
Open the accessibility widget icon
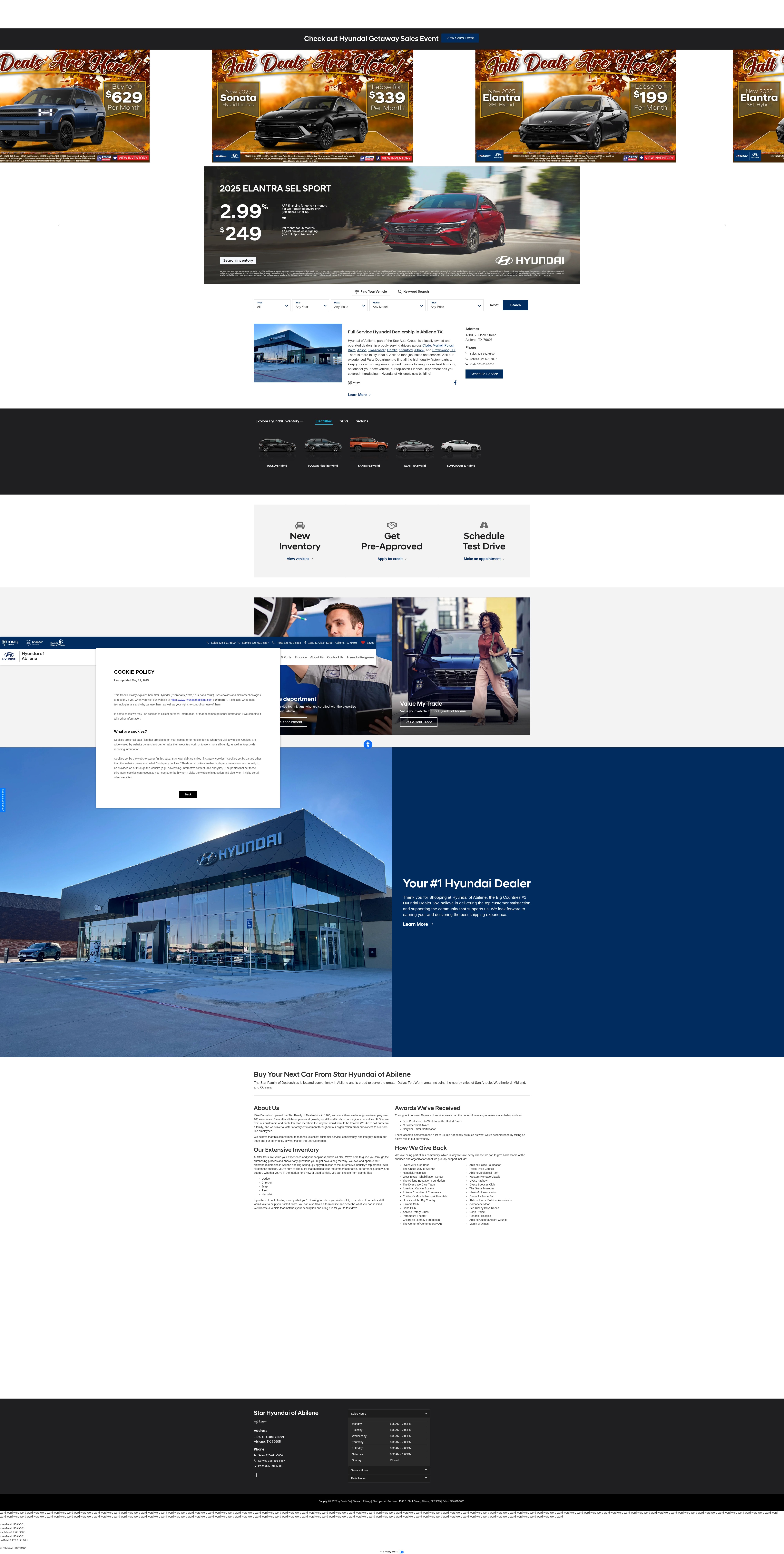(x=368, y=744)
